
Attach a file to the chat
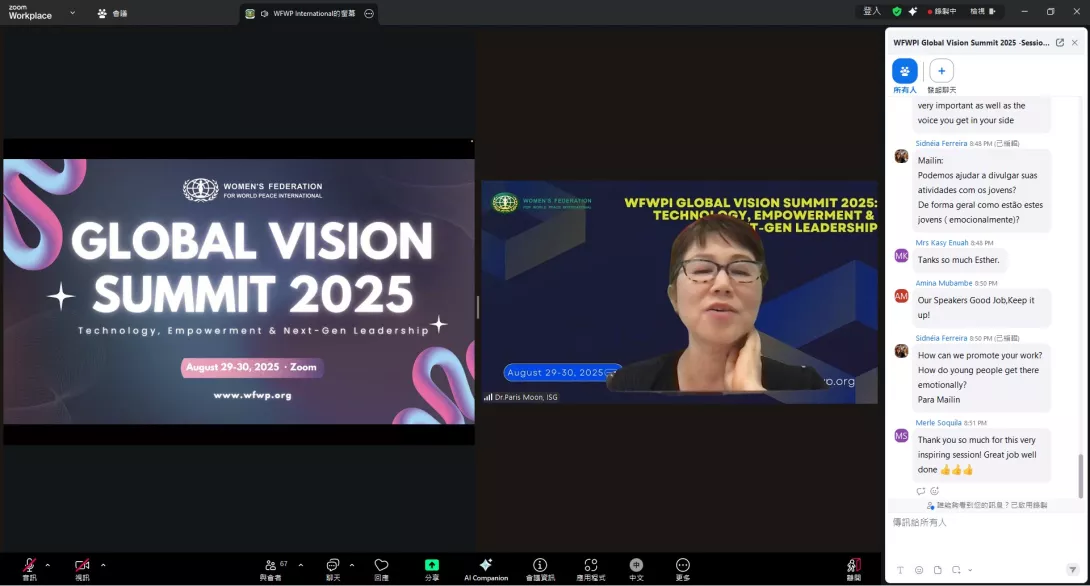(938, 570)
